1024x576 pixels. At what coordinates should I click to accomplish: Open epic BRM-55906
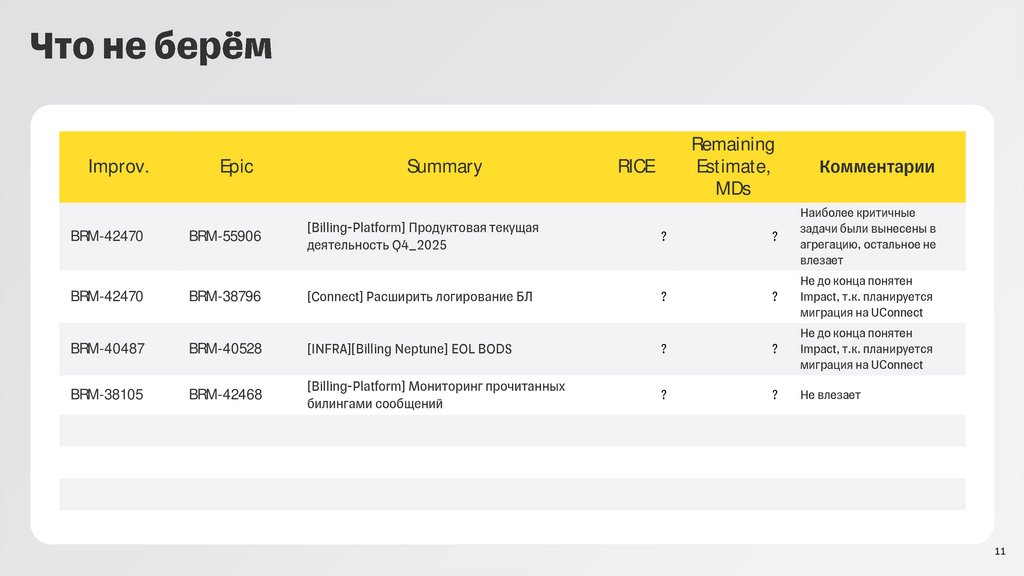[225, 237]
